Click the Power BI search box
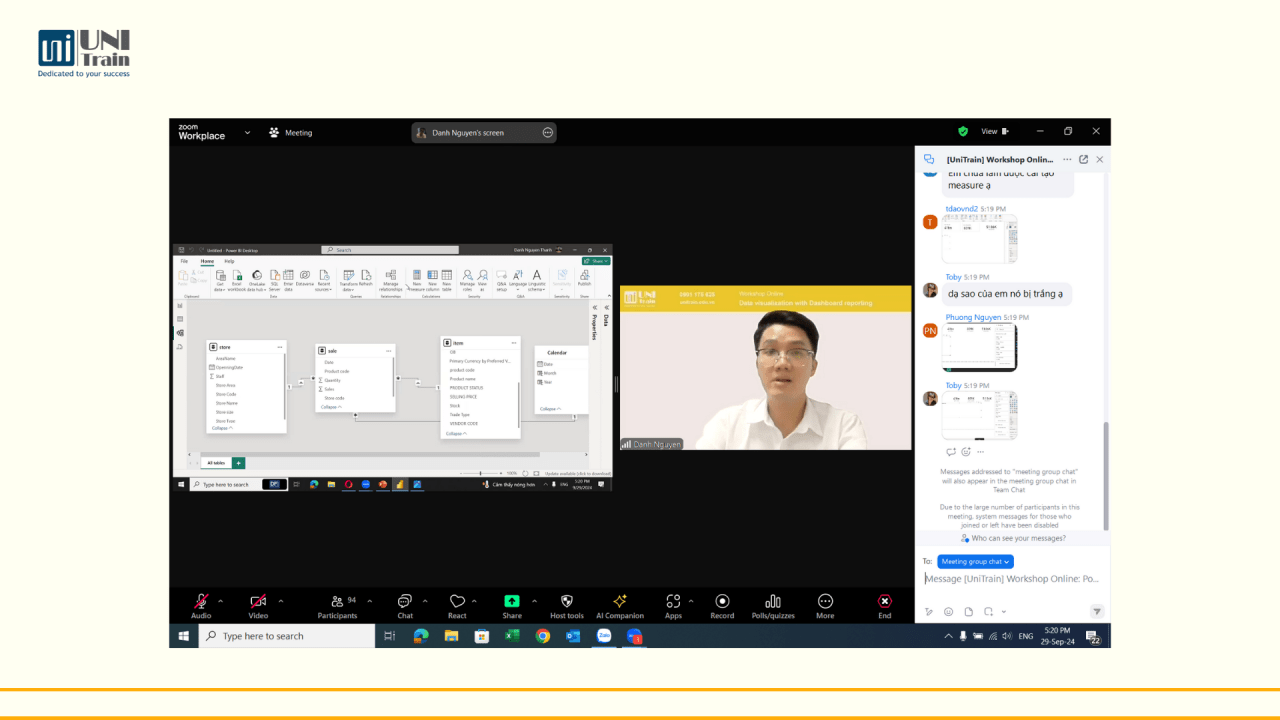1280x720 pixels. 389,250
